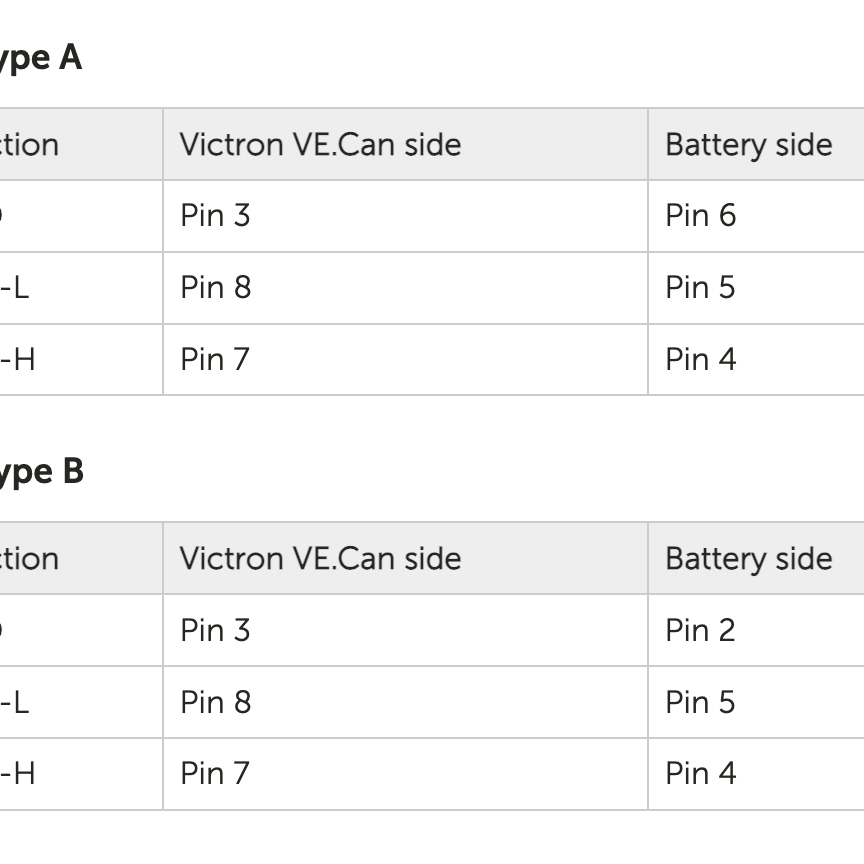Click Pin 3 cell in Type B table

215,630
